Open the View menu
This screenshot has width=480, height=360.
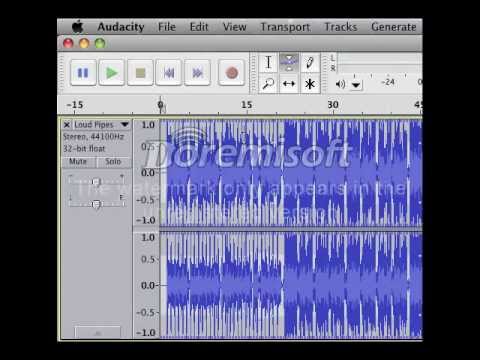coord(235,27)
